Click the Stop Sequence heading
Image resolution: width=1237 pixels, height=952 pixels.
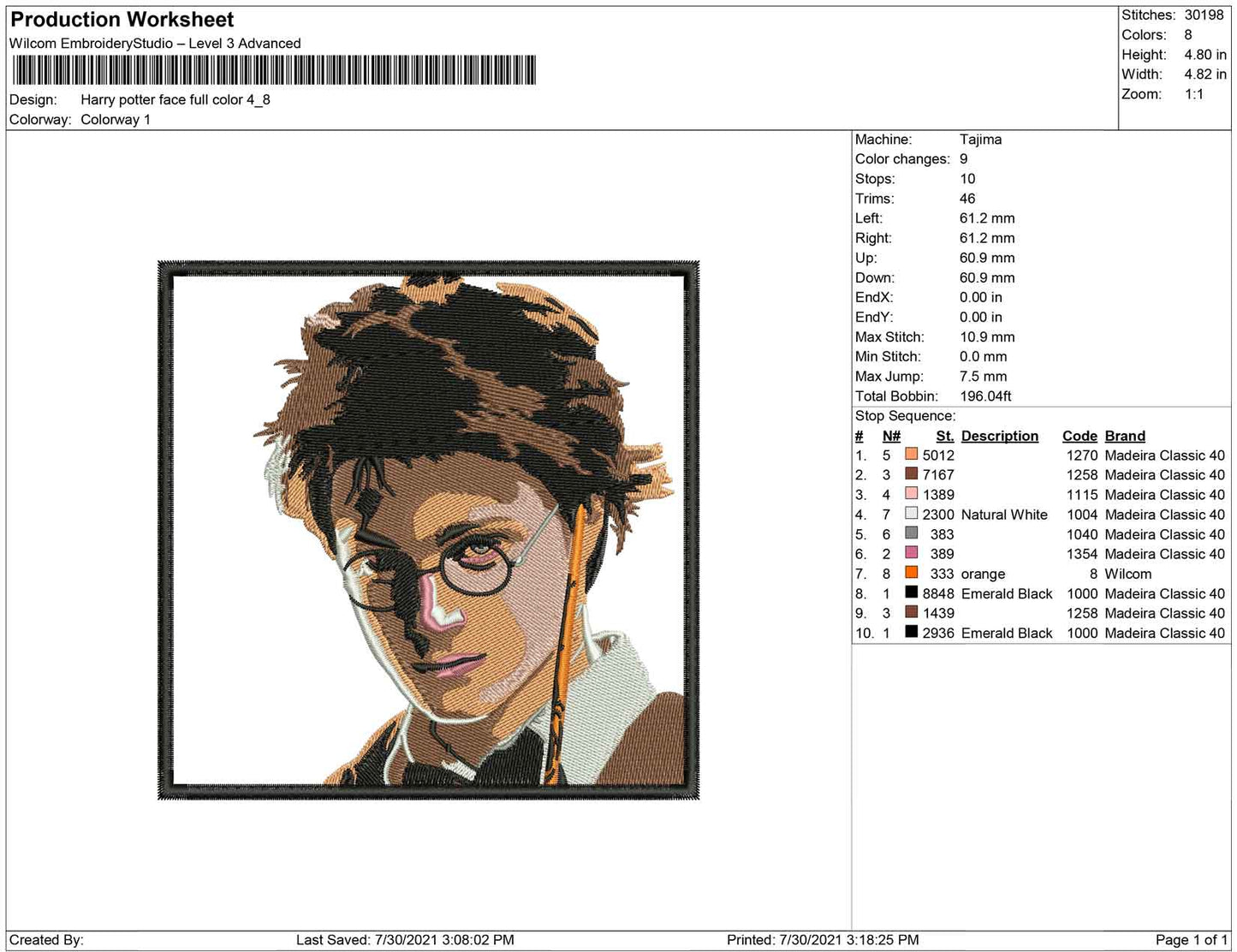pos(905,415)
